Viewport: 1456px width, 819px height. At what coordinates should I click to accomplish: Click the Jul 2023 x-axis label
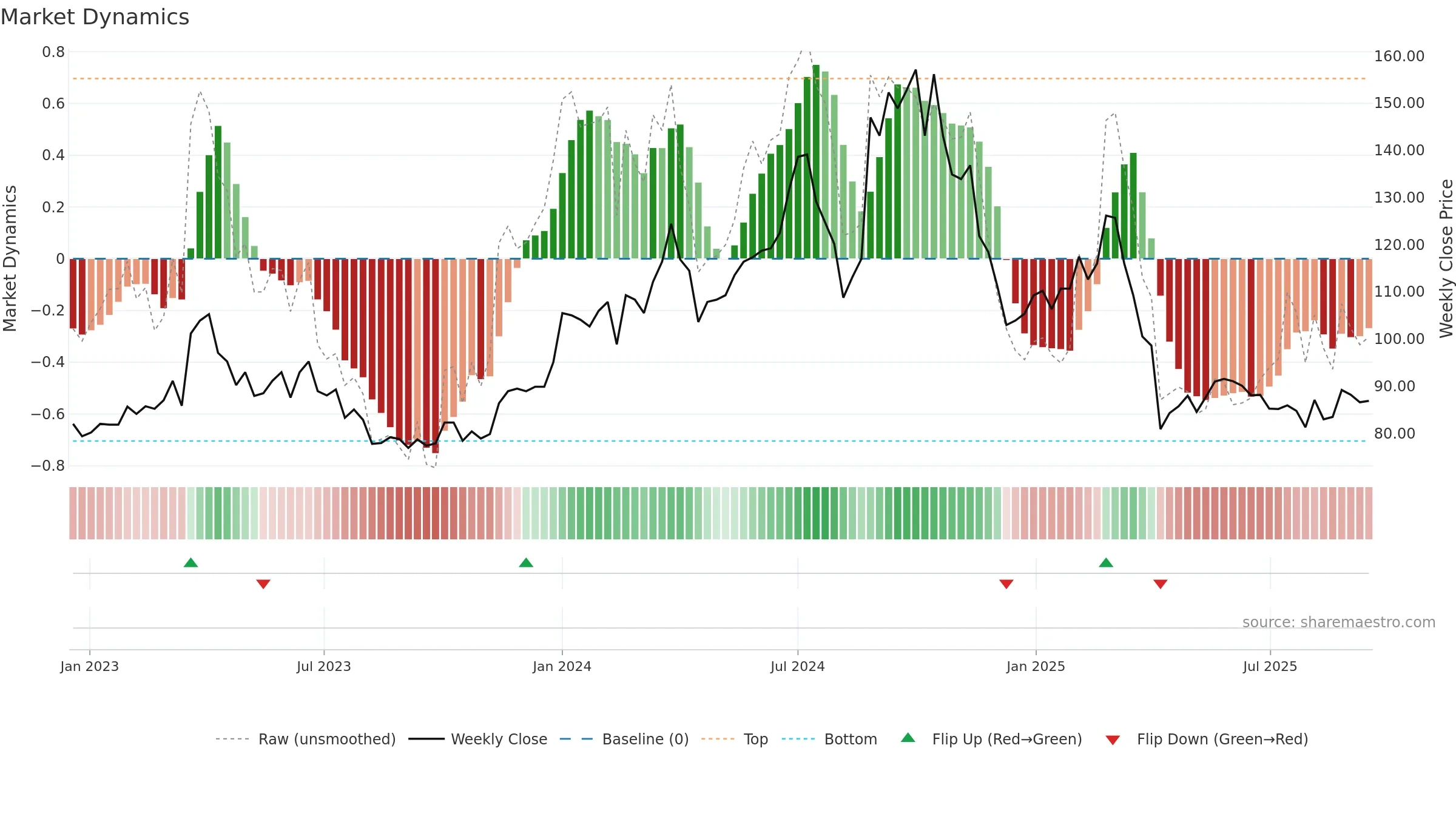pyautogui.click(x=324, y=666)
